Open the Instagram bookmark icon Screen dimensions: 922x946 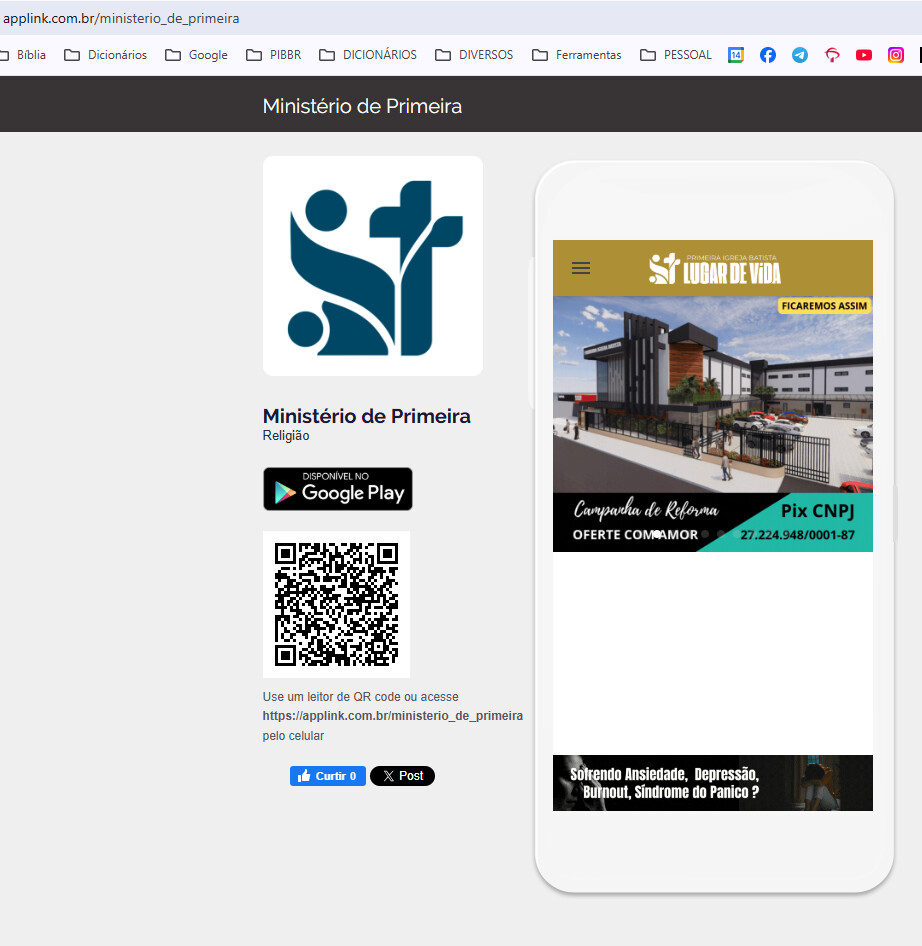pos(895,55)
